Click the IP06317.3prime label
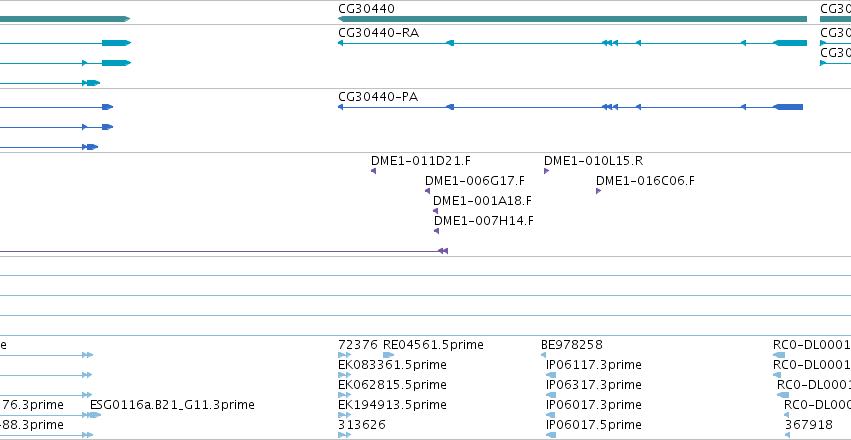The width and height of the screenshot is (851, 440). (594, 385)
